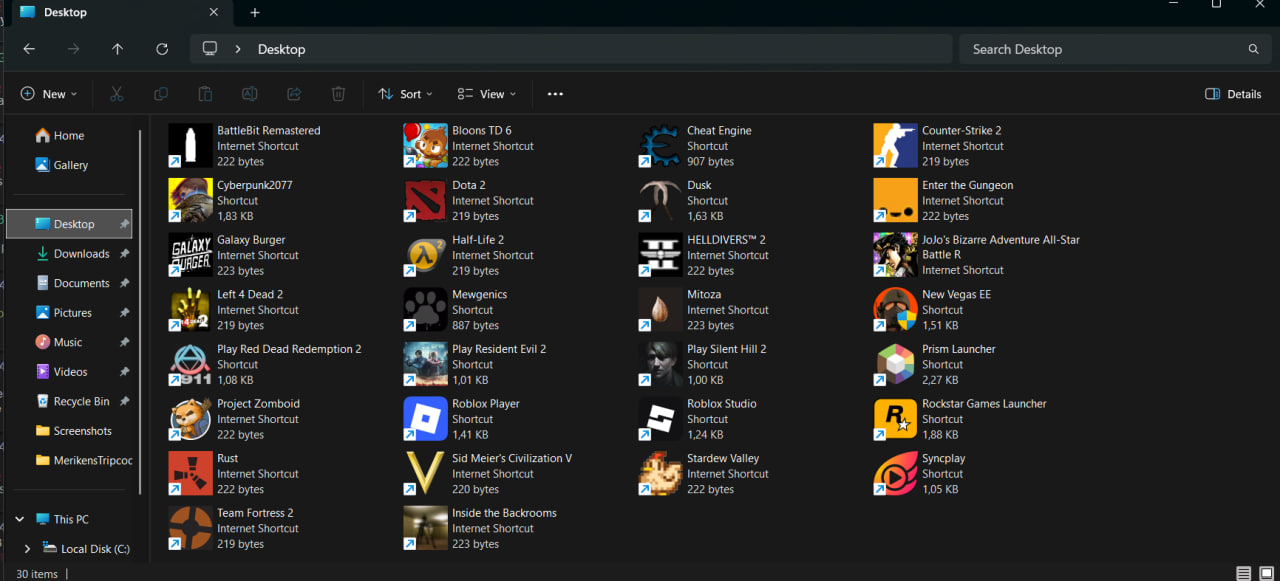Screen dimensions: 1280x581
Task: Select the Enter the Gungeon icon
Action: click(895, 200)
